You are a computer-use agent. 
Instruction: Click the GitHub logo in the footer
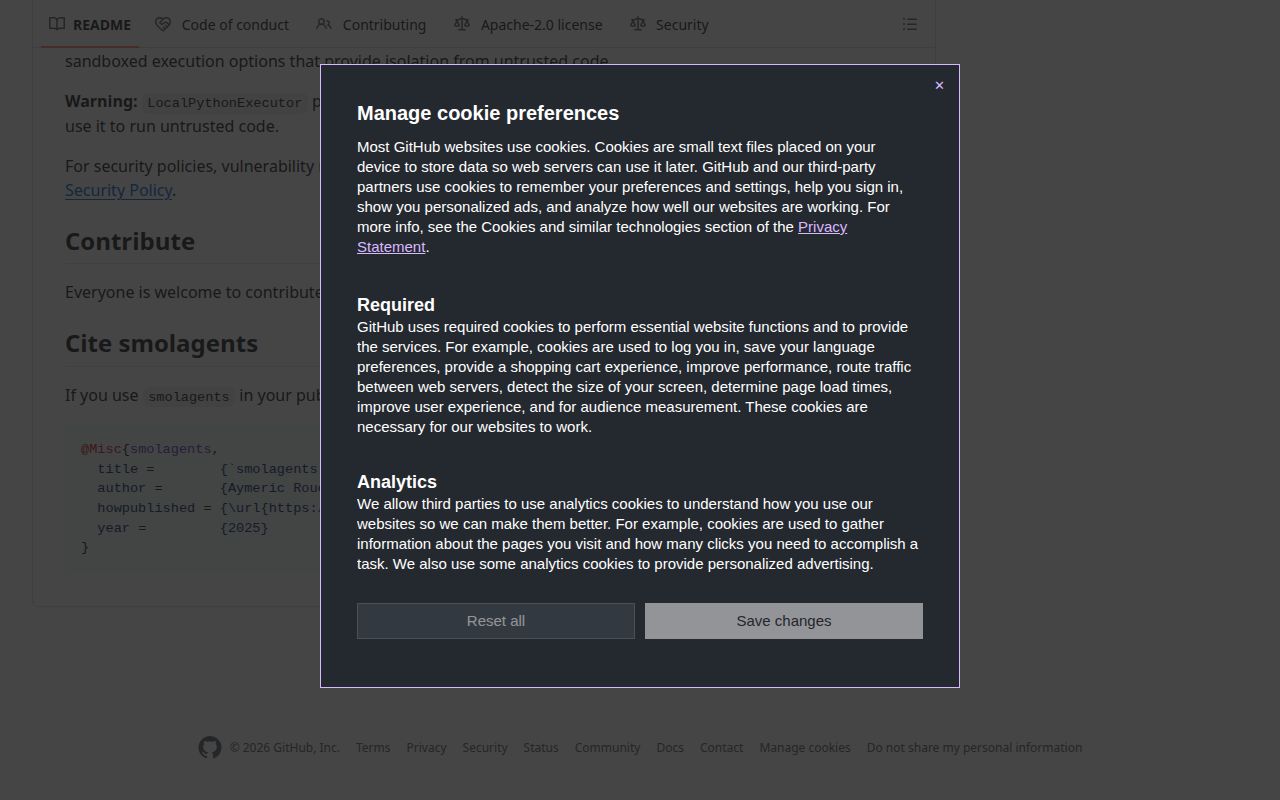coord(210,747)
